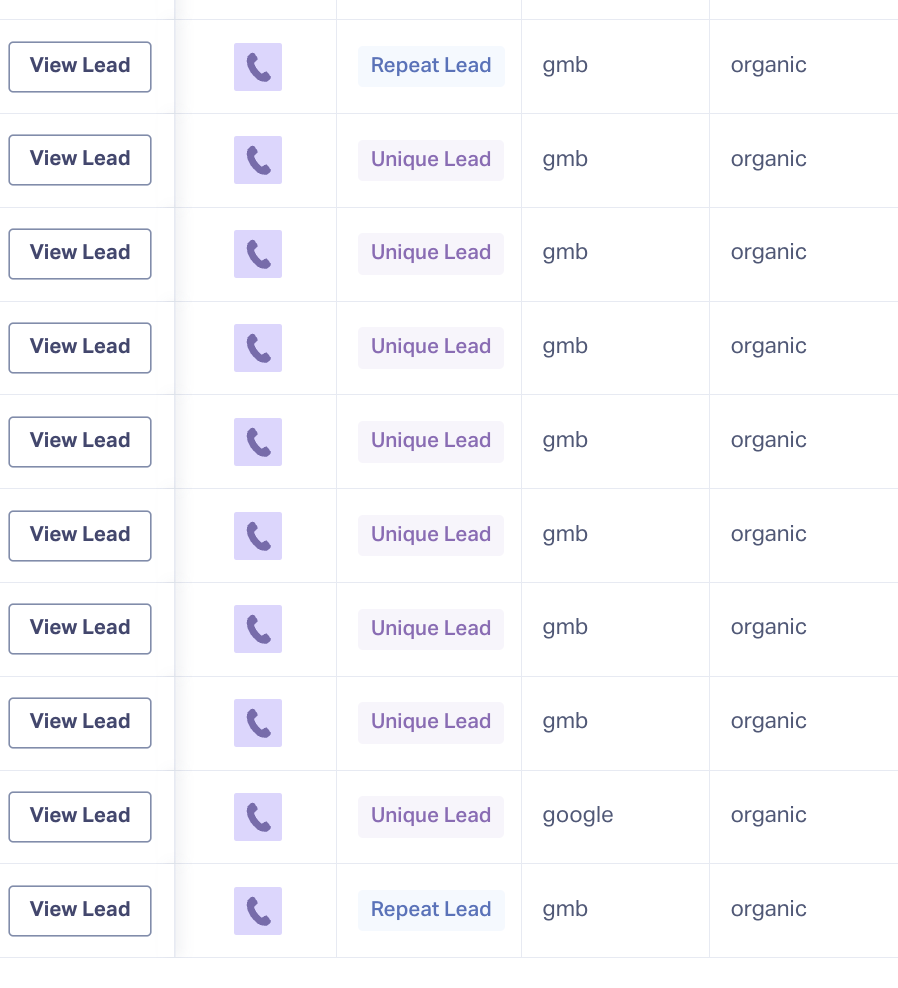Click the phone icon in the second row
Image resolution: width=898 pixels, height=988 pixels.
tap(257, 160)
